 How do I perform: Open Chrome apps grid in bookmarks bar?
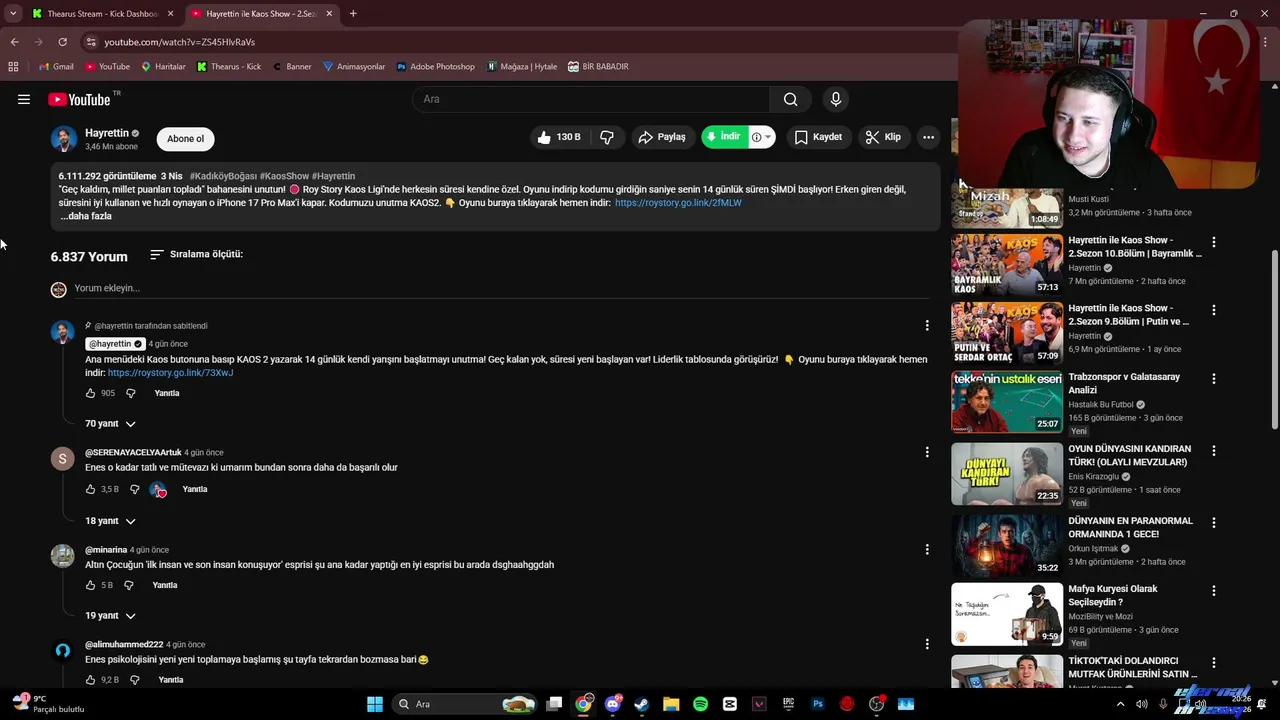13,67
